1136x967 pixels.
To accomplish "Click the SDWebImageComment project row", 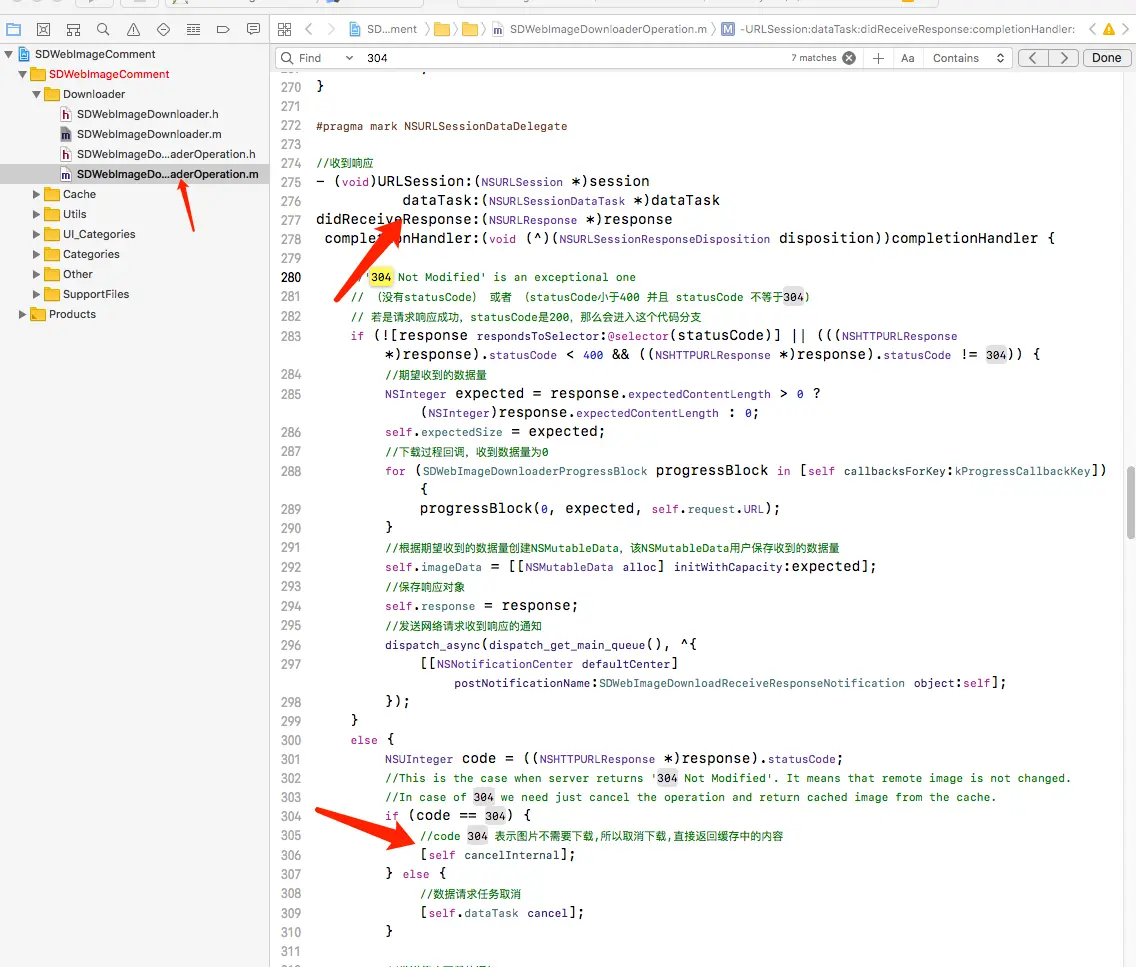I will tap(134, 54).
